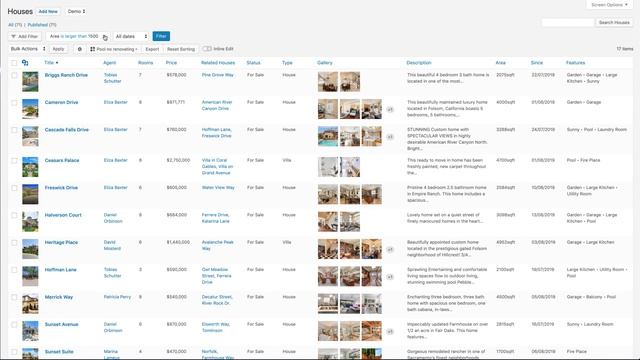Click the +1 more images badge for Heritage Place
640x360 pixels.
[390, 249]
